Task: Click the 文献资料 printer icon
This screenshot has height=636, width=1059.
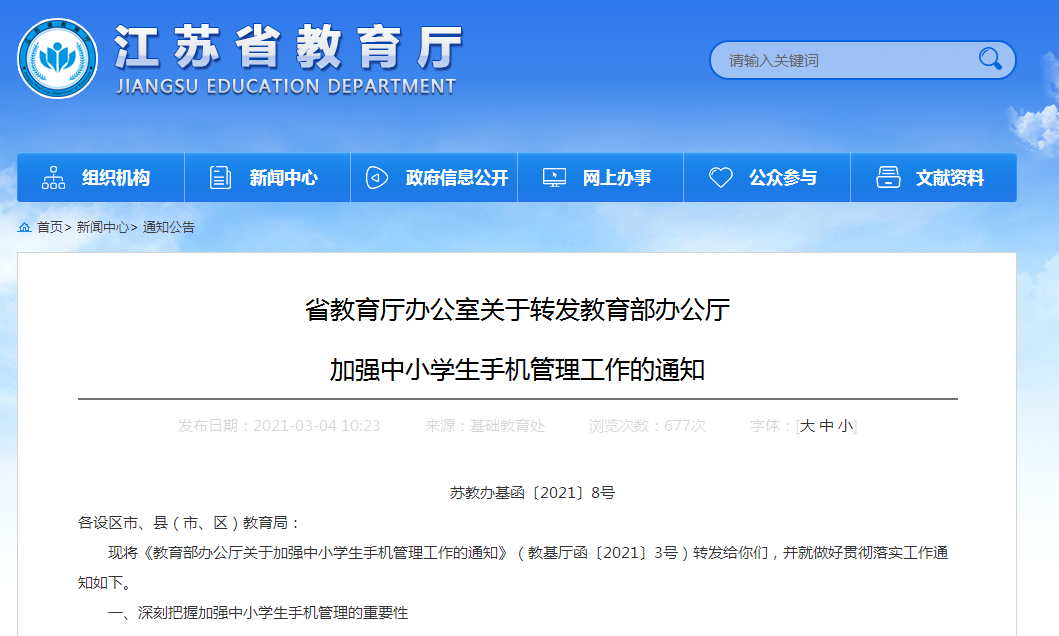Action: click(x=888, y=178)
